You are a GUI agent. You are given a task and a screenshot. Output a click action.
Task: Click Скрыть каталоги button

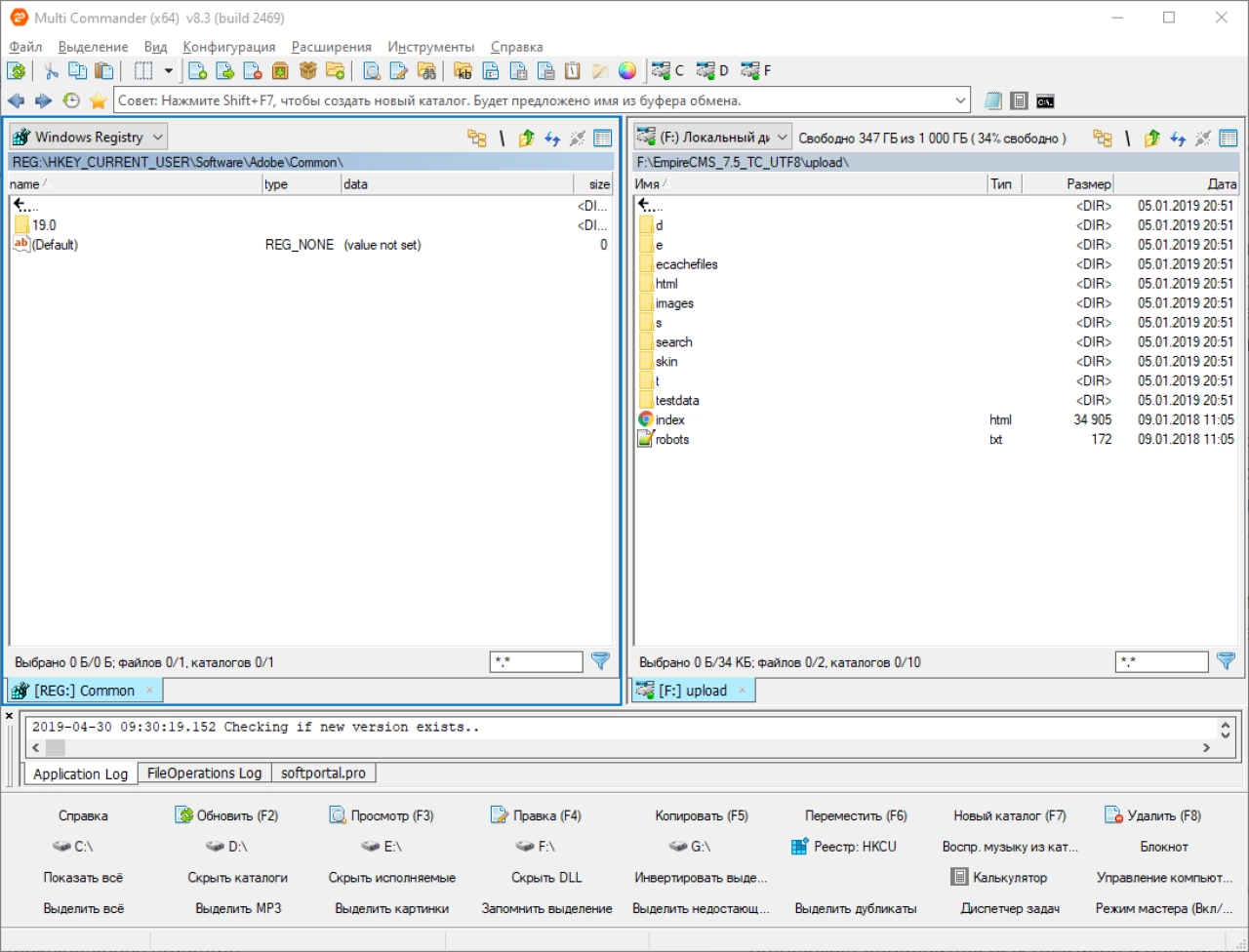point(237,878)
